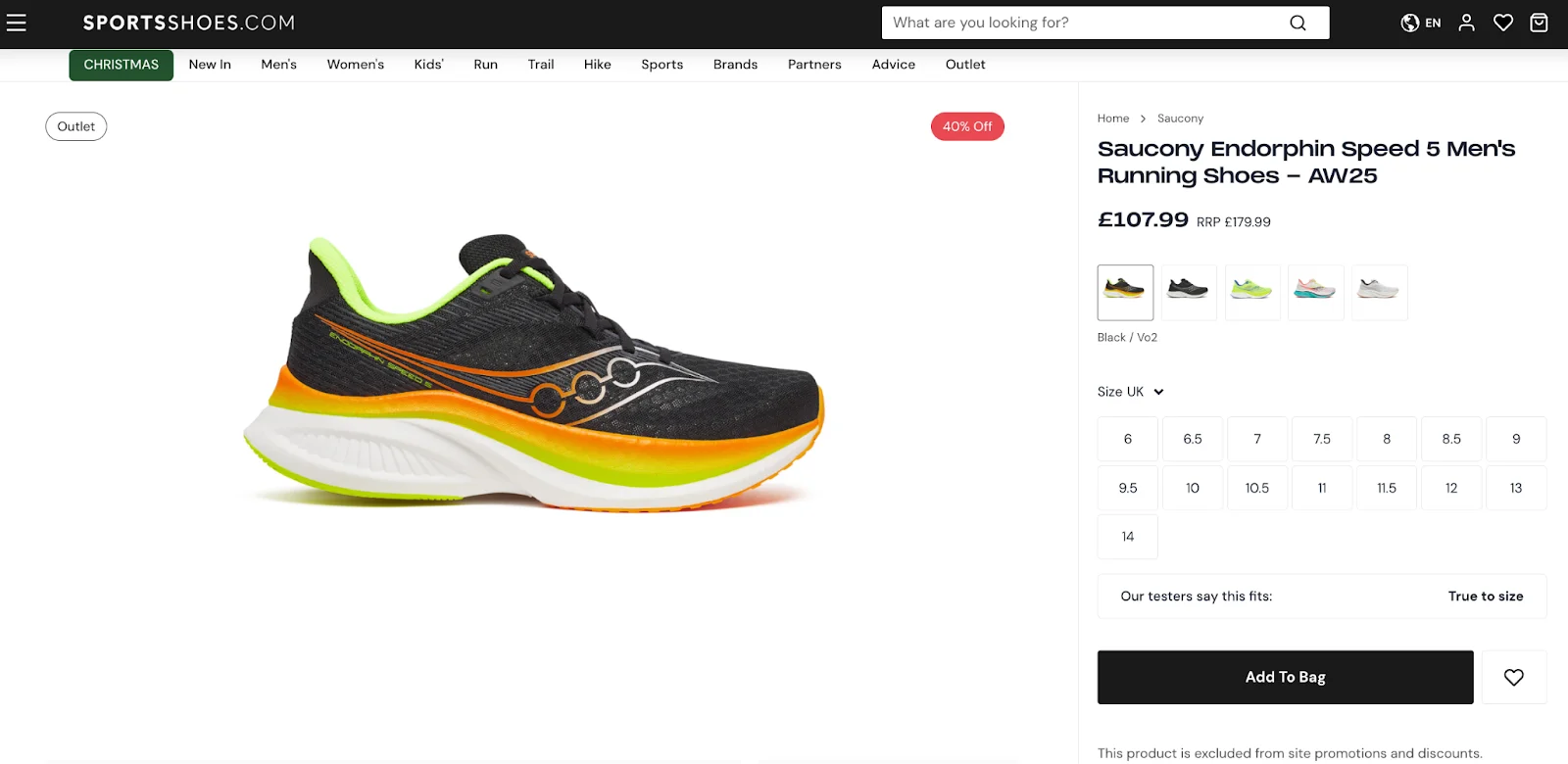Open the Partners menu
This screenshot has height=764, width=1568.
pos(815,65)
